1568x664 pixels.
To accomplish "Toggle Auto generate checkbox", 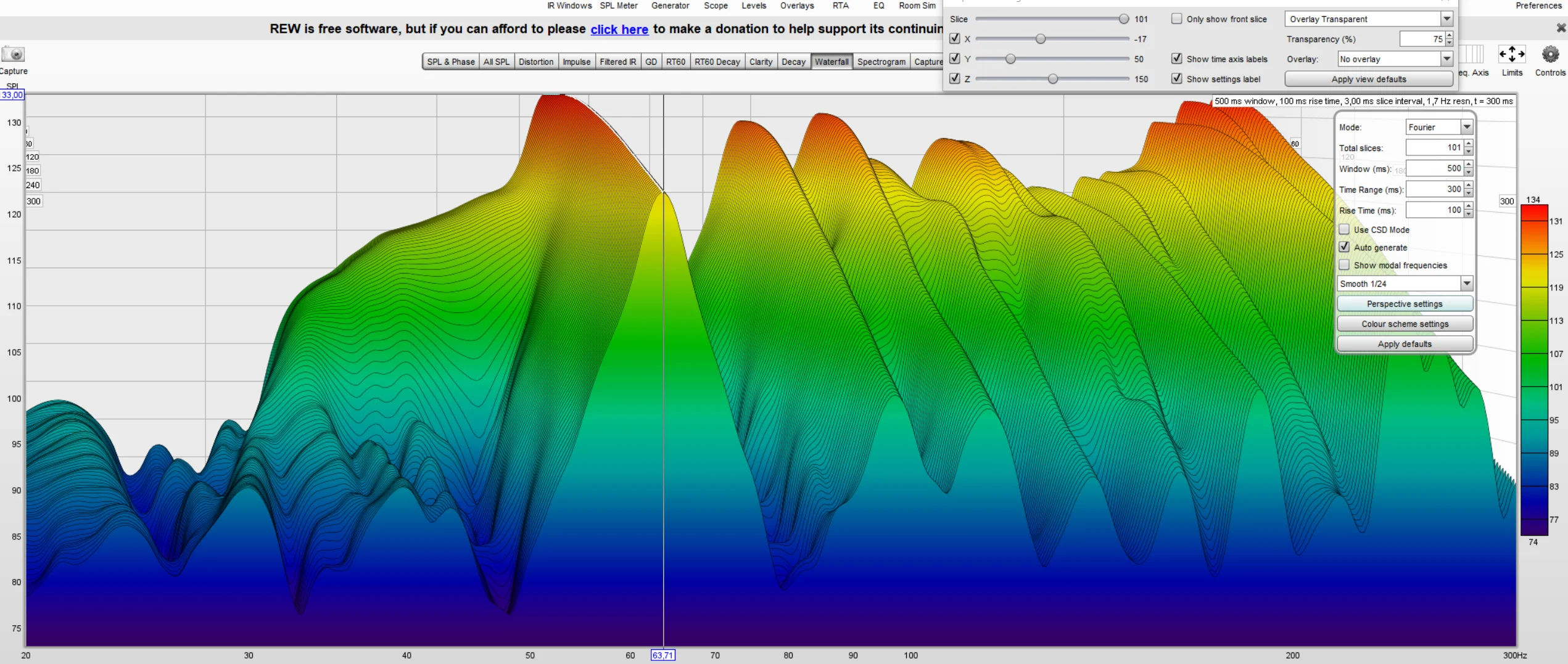I will (1344, 247).
